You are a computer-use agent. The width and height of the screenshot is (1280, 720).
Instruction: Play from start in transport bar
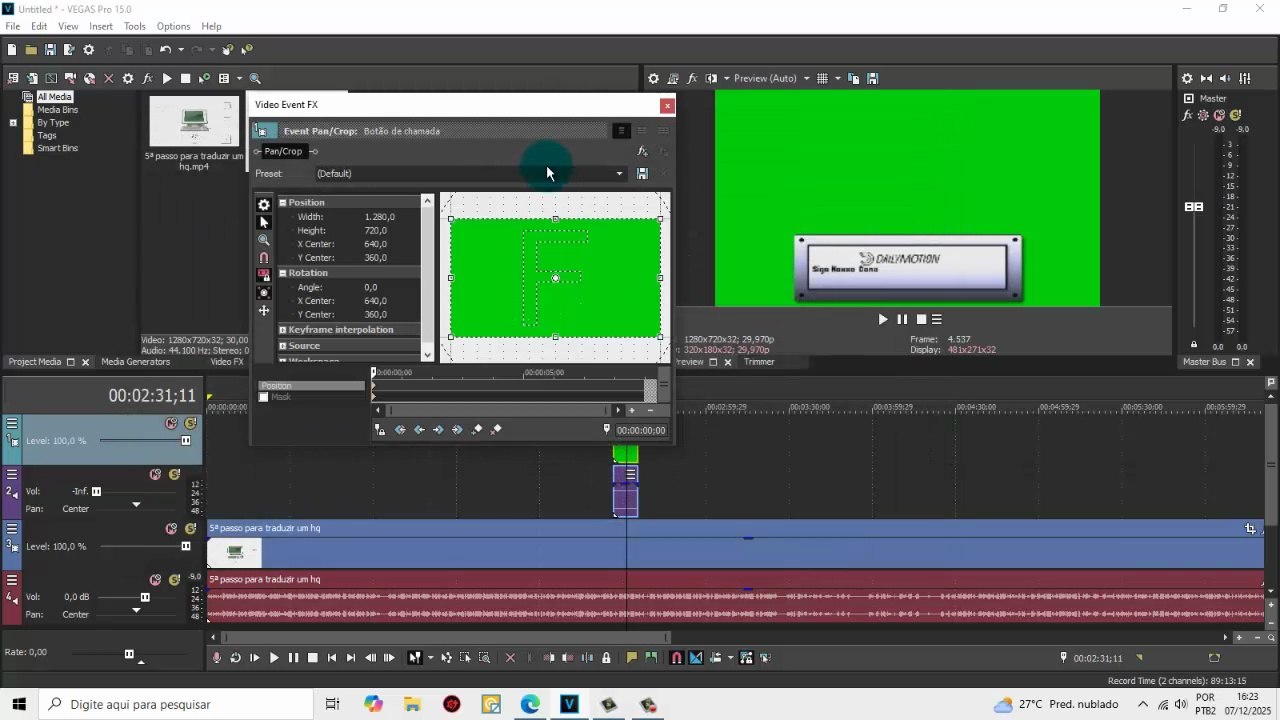[254, 658]
